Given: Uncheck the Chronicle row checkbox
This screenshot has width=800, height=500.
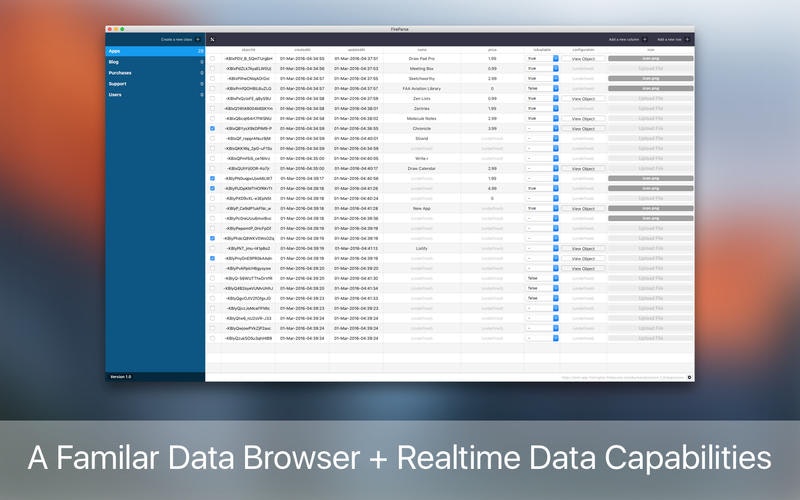Looking at the screenshot, I should coord(212,129).
